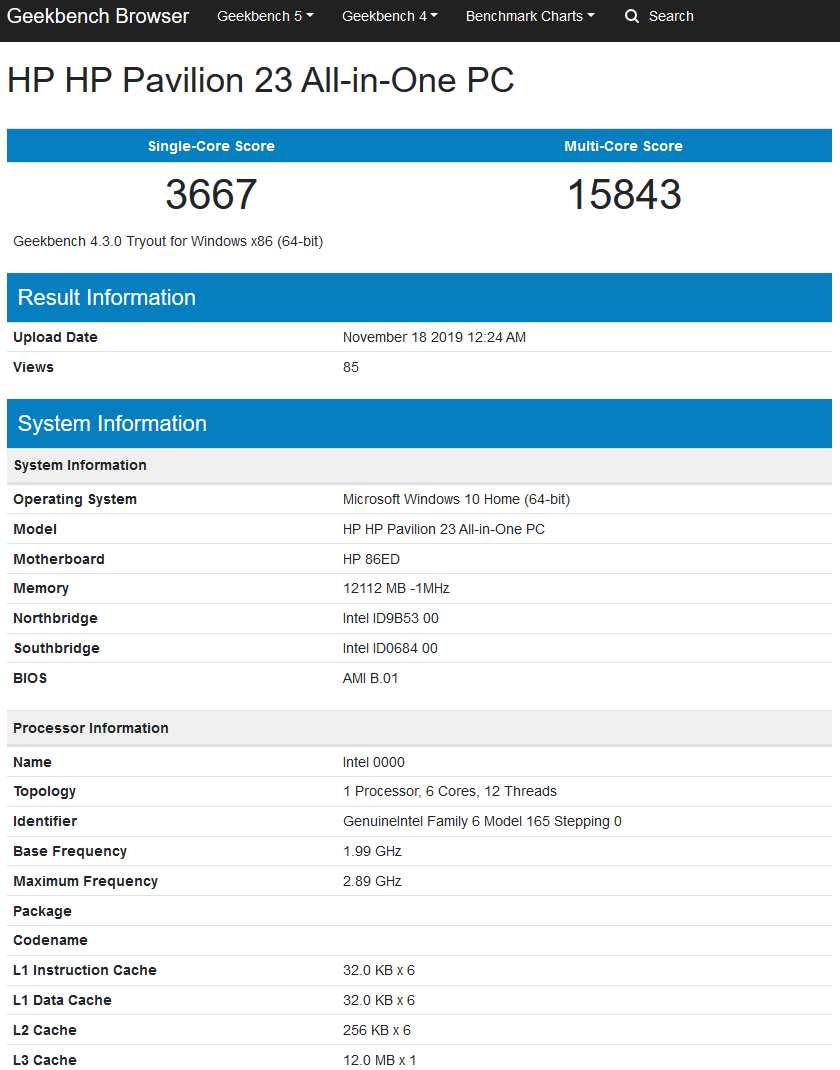Click the Southbridge label

tap(57, 648)
